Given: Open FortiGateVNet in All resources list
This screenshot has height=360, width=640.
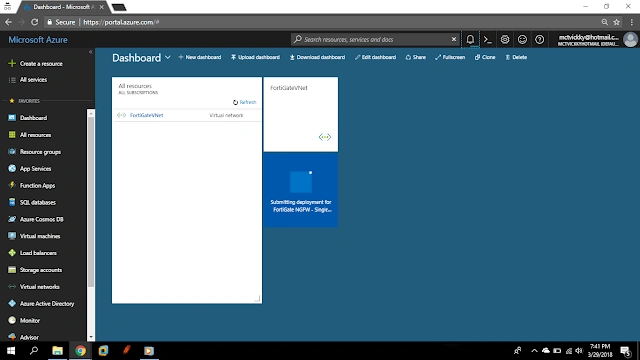Looking at the screenshot, I should (147, 115).
